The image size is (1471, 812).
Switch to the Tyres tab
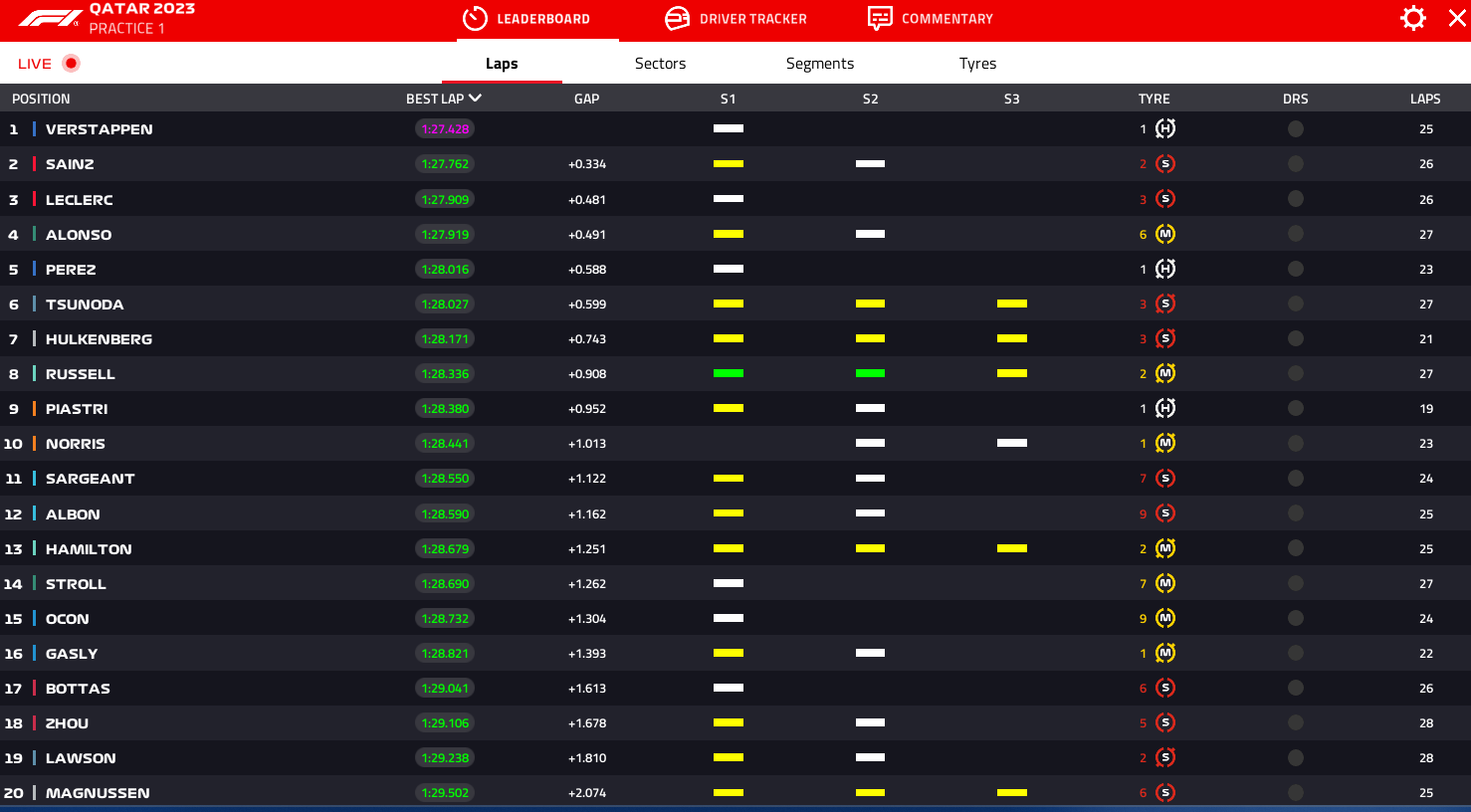pyautogui.click(x=977, y=64)
